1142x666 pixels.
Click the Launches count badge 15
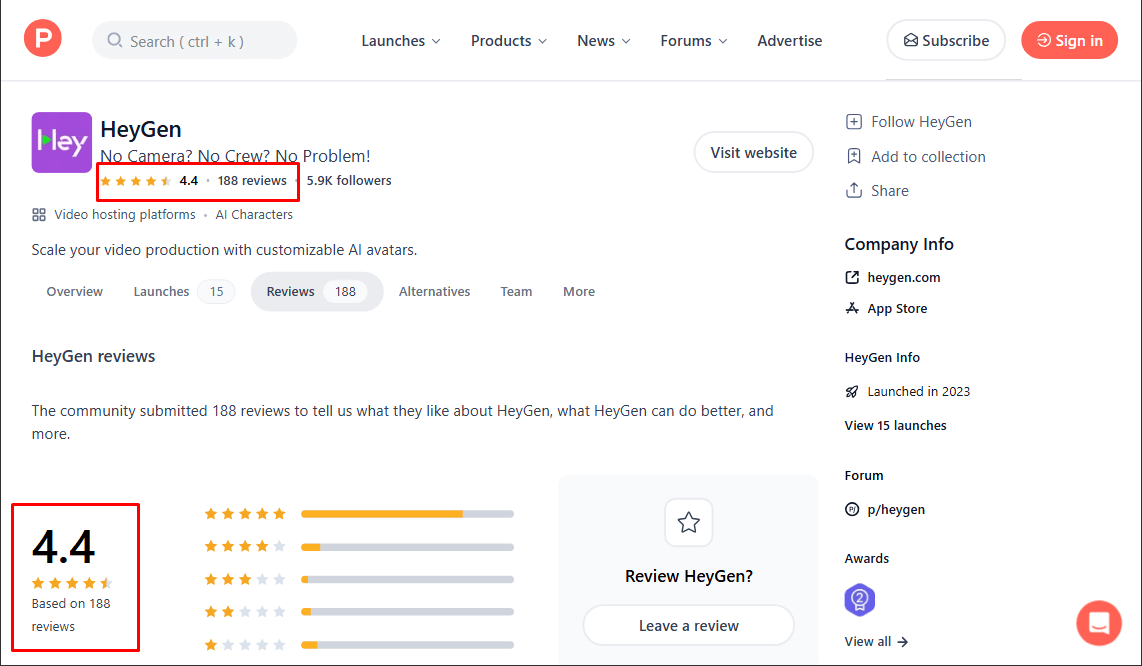216,291
